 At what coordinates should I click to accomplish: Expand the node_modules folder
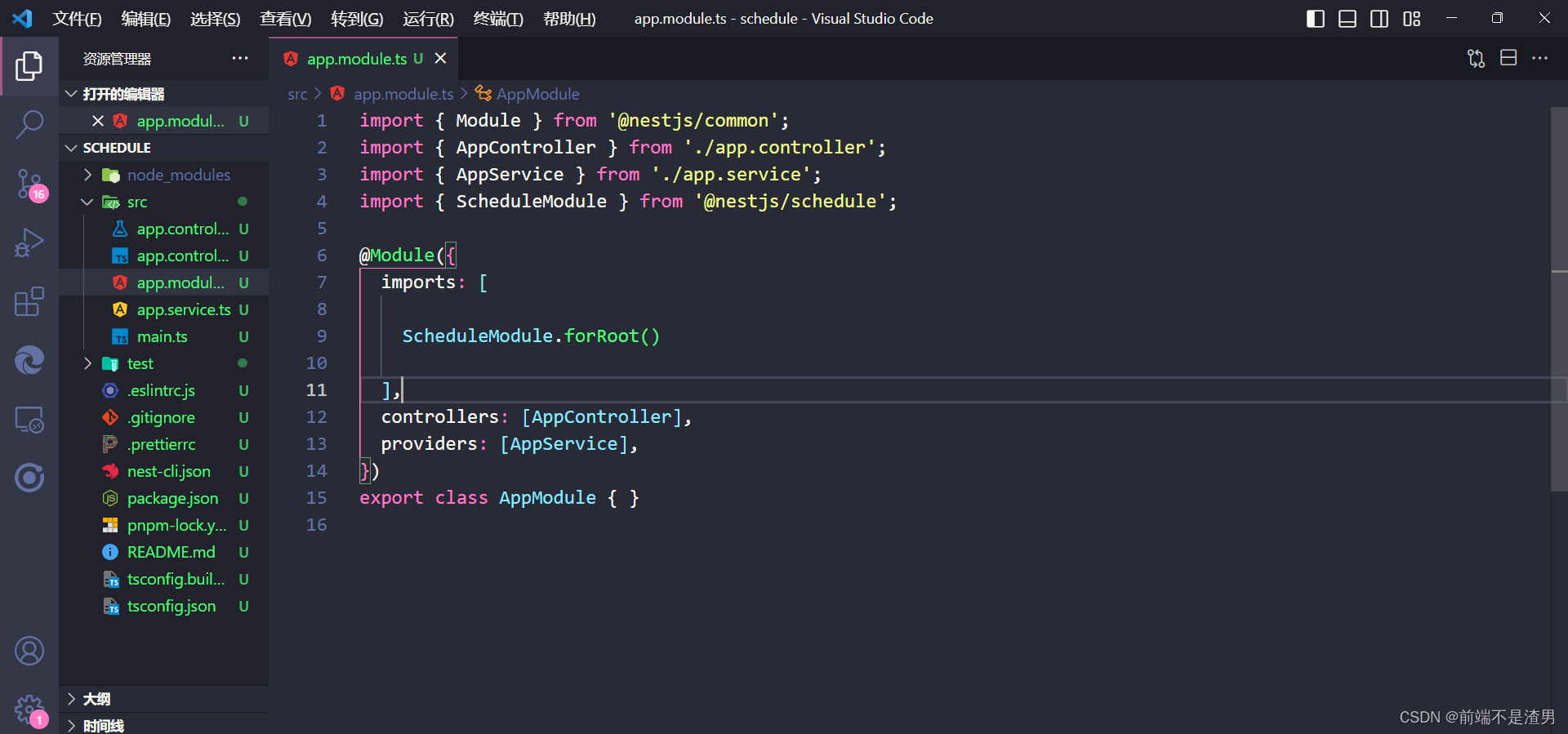[x=87, y=175]
